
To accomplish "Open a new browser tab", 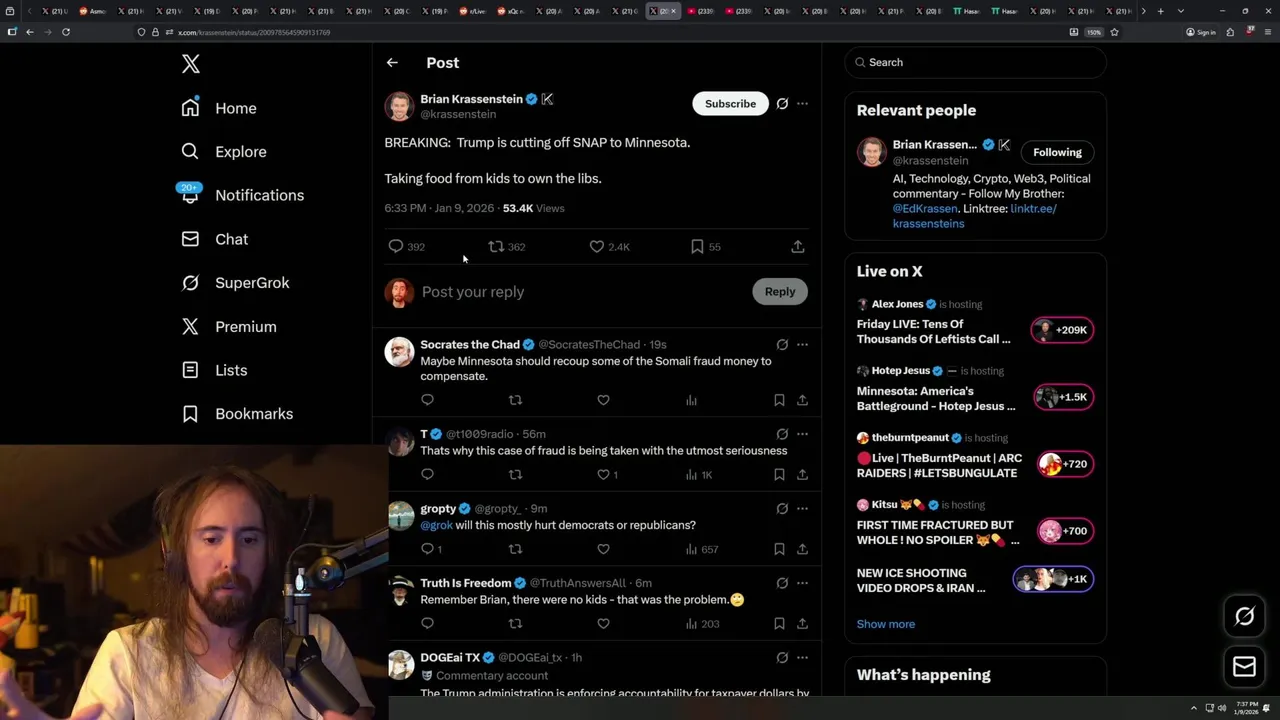I will [x=1160, y=11].
